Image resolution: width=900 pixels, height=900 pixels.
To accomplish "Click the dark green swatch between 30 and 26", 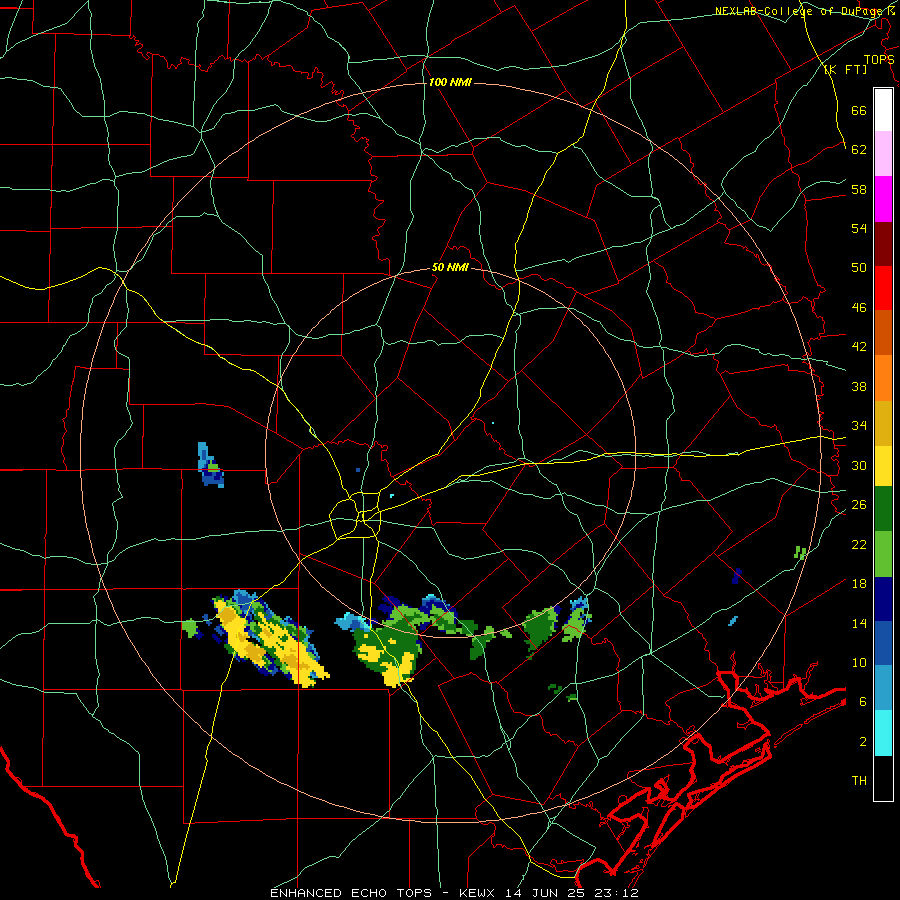I will [x=883, y=509].
